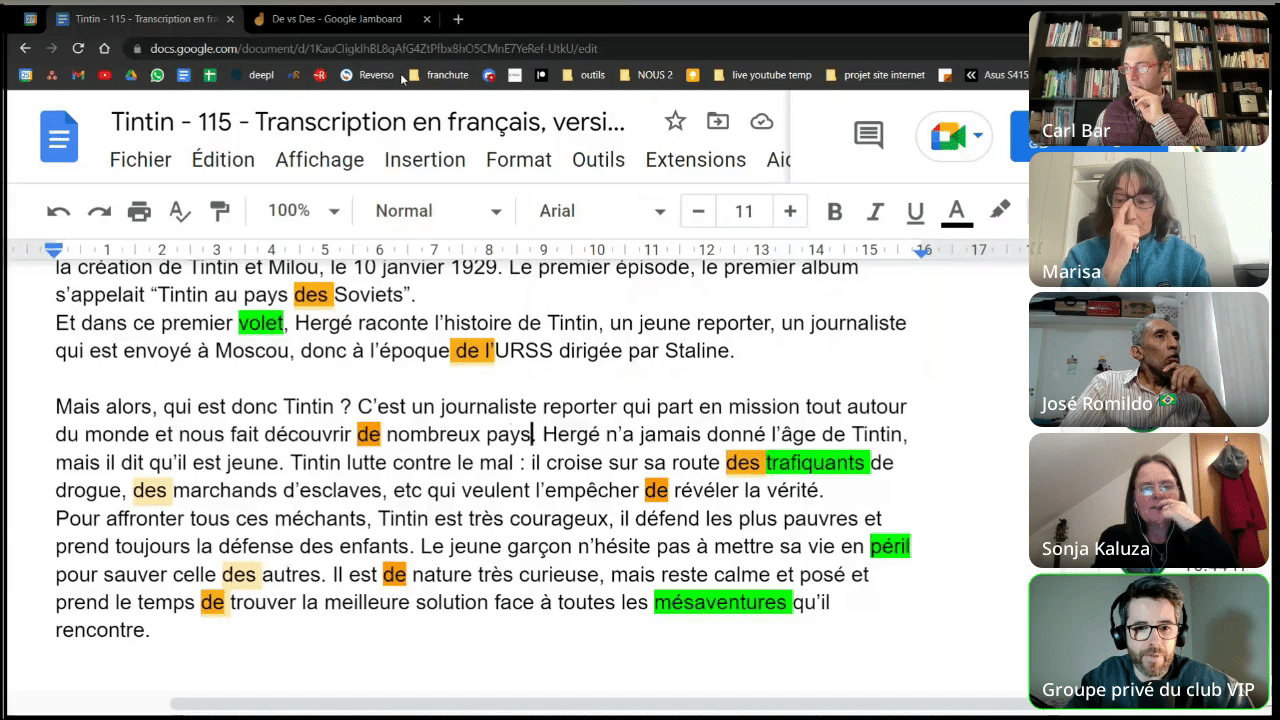Screen dimensions: 1280x720
Task: Open the Google Meet call dropdown
Action: [955, 137]
